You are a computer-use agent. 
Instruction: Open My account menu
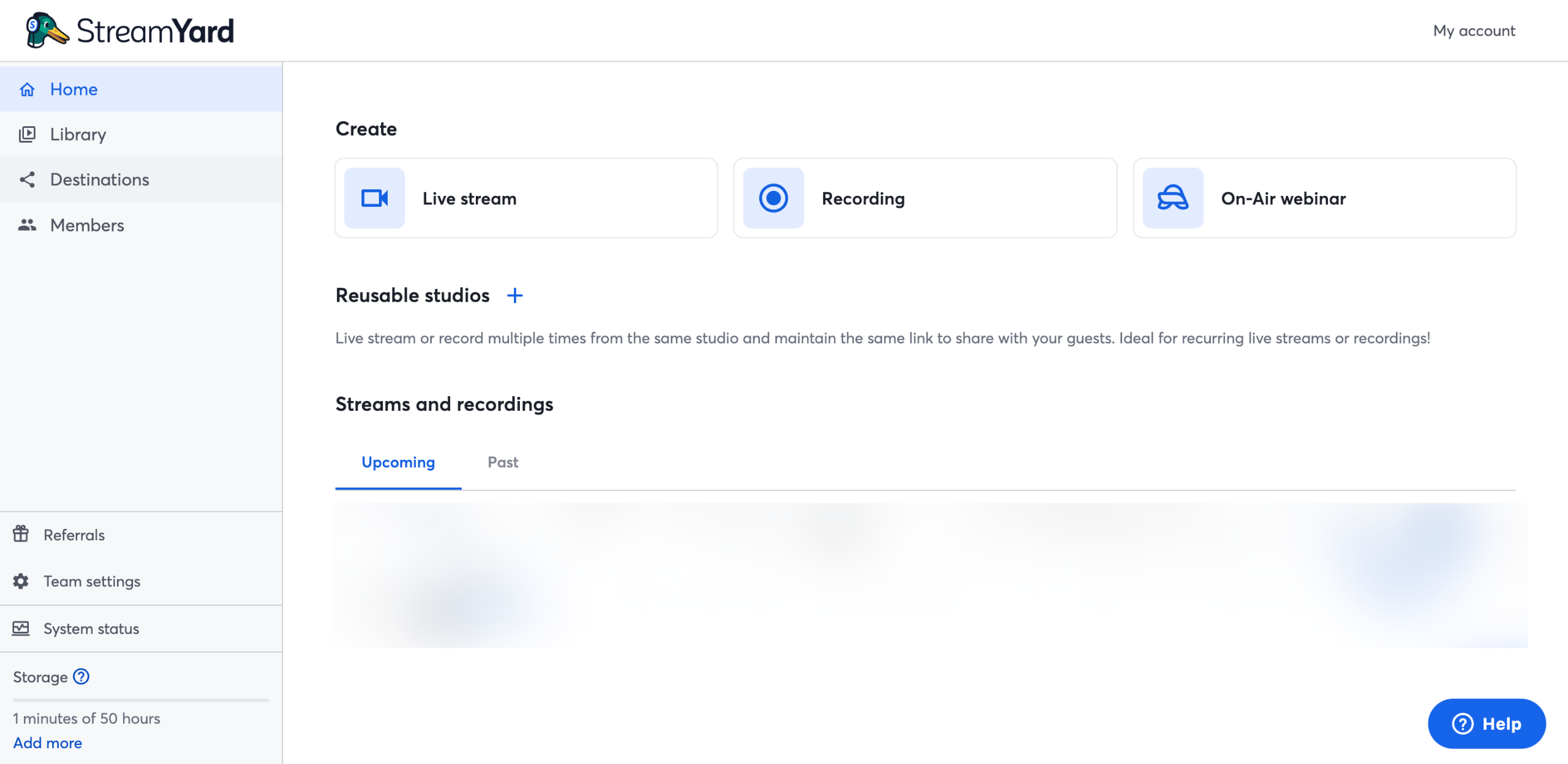coord(1474,30)
